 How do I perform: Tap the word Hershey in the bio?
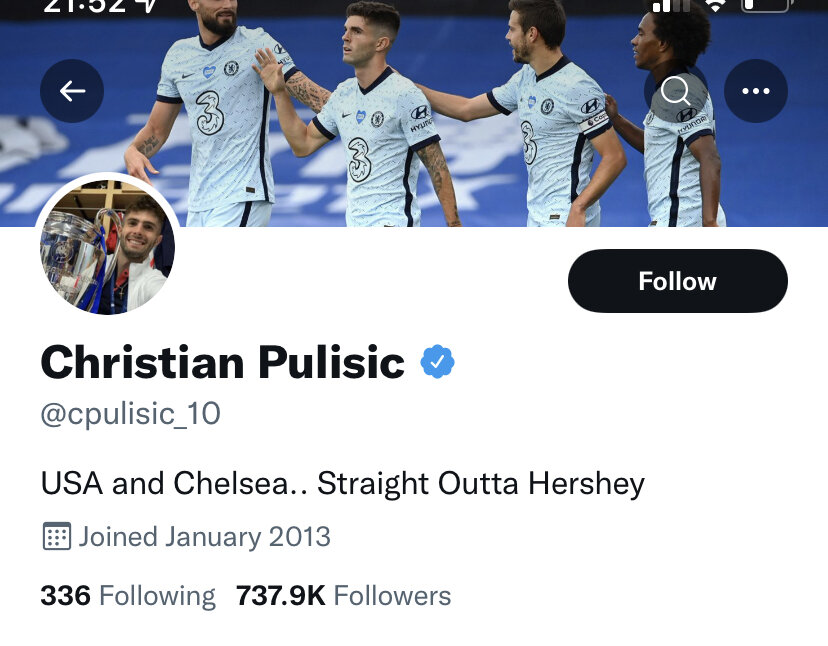(x=586, y=484)
